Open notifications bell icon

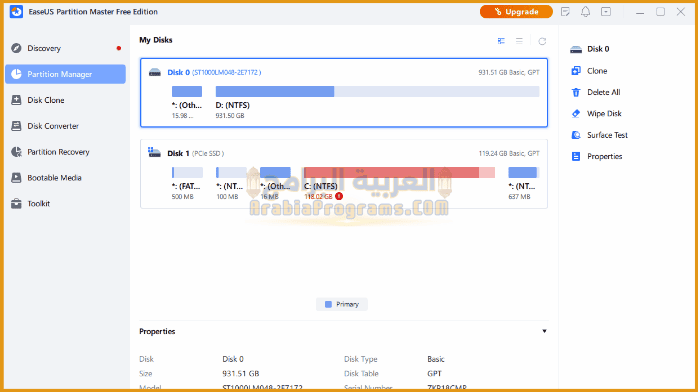tap(585, 12)
